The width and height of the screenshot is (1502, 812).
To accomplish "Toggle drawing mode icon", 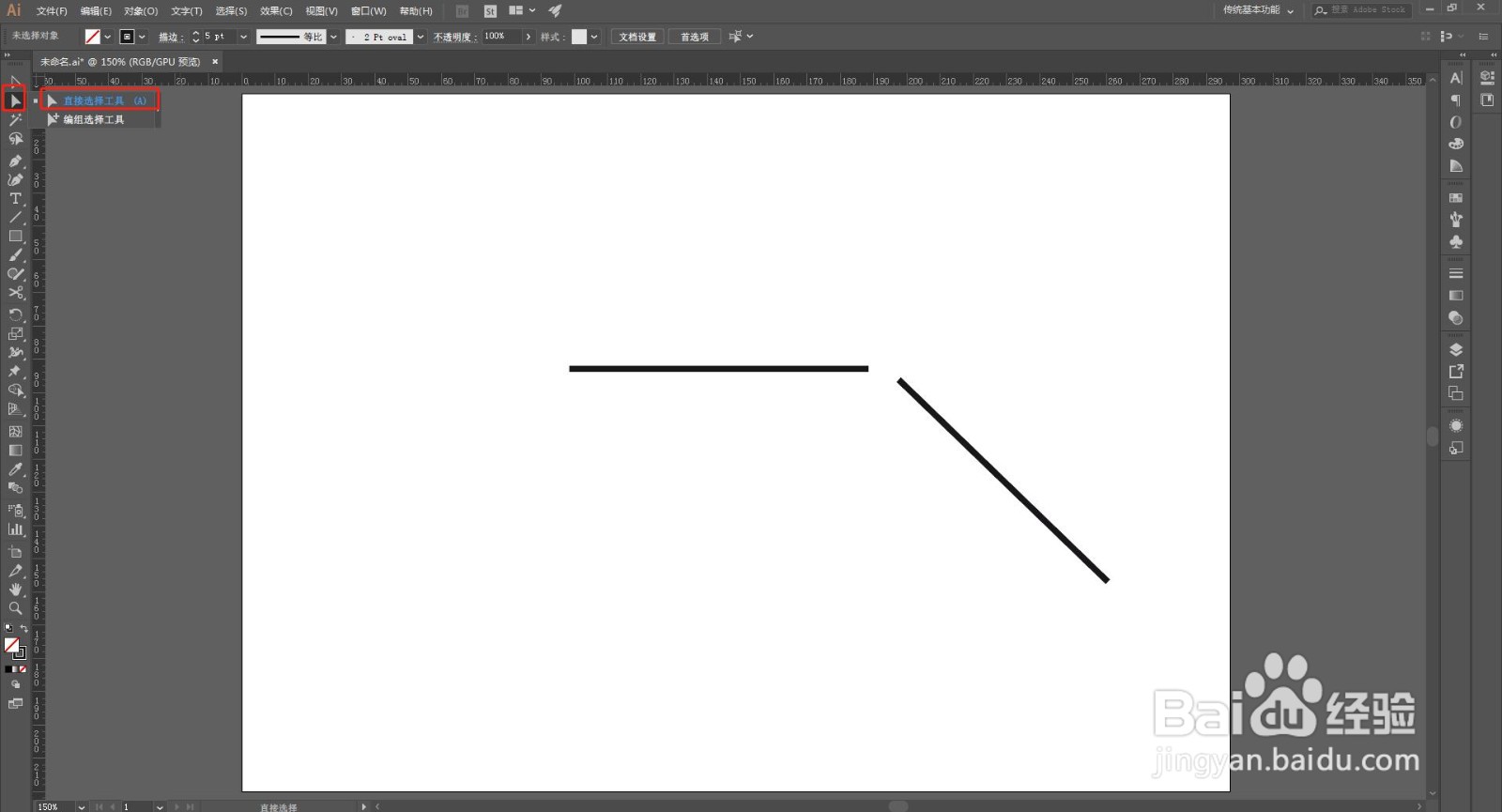I will tap(15, 685).
